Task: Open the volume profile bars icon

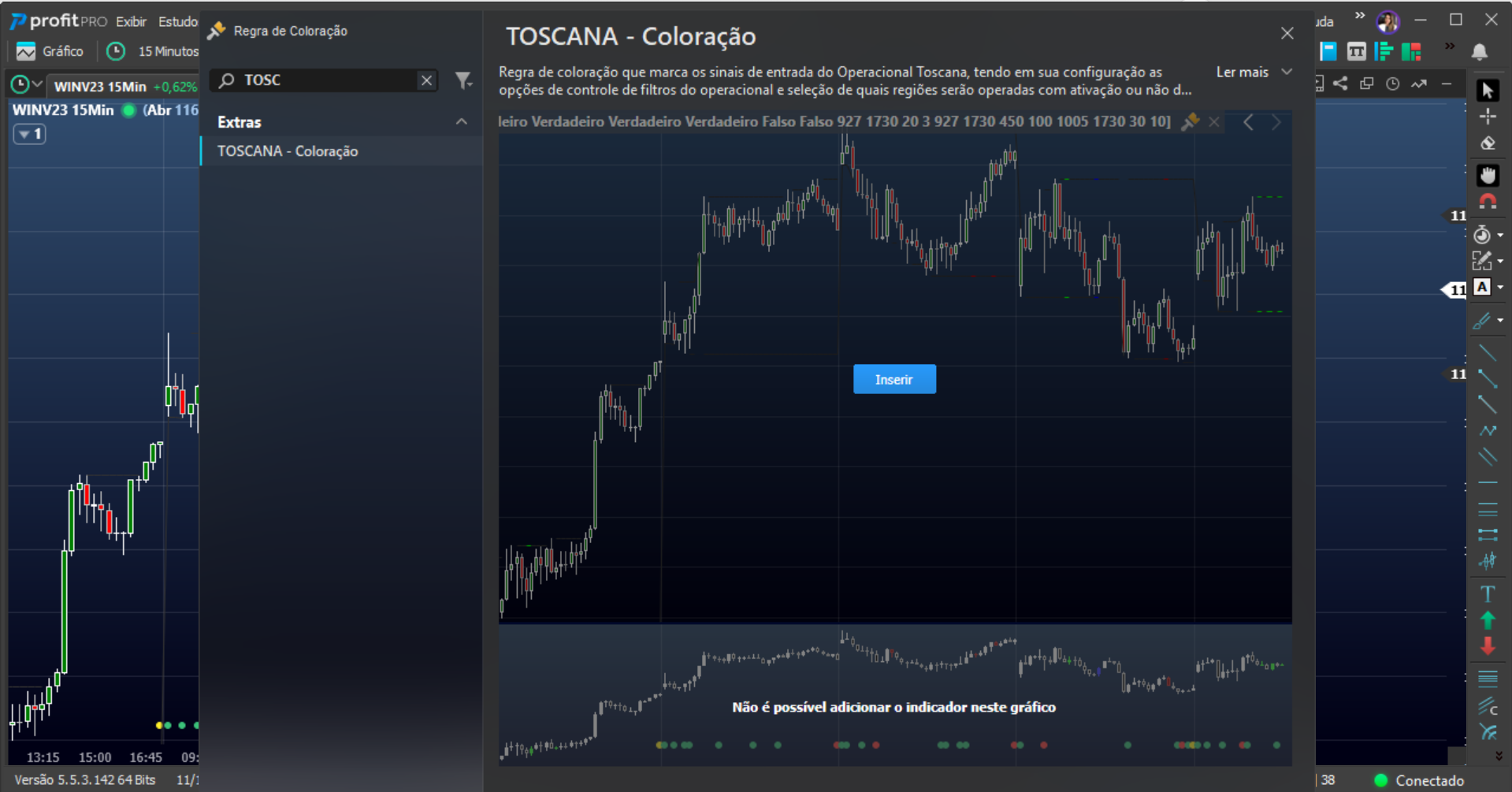Action: pyautogui.click(x=1383, y=52)
